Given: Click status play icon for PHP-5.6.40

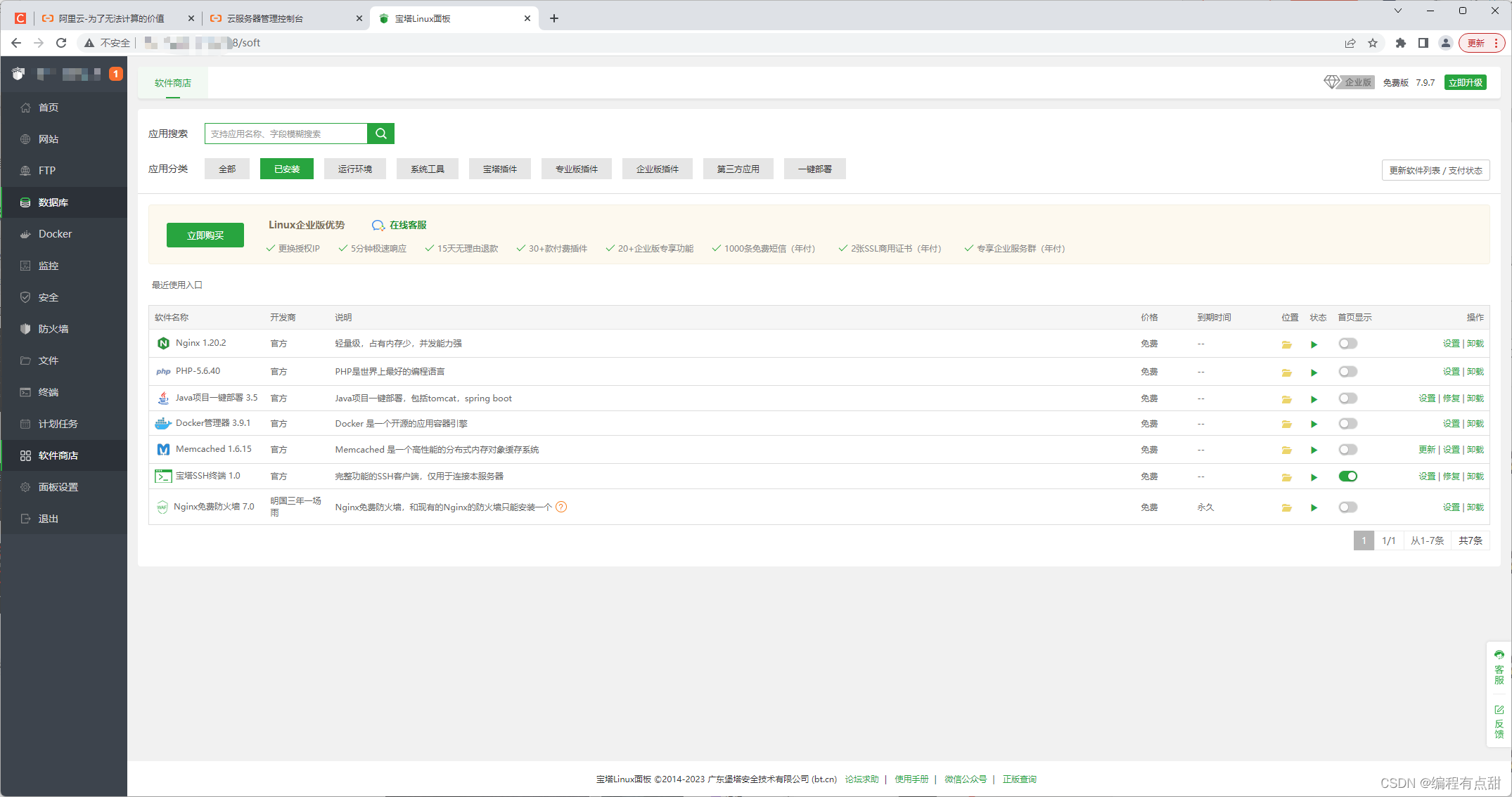Looking at the screenshot, I should [1314, 372].
